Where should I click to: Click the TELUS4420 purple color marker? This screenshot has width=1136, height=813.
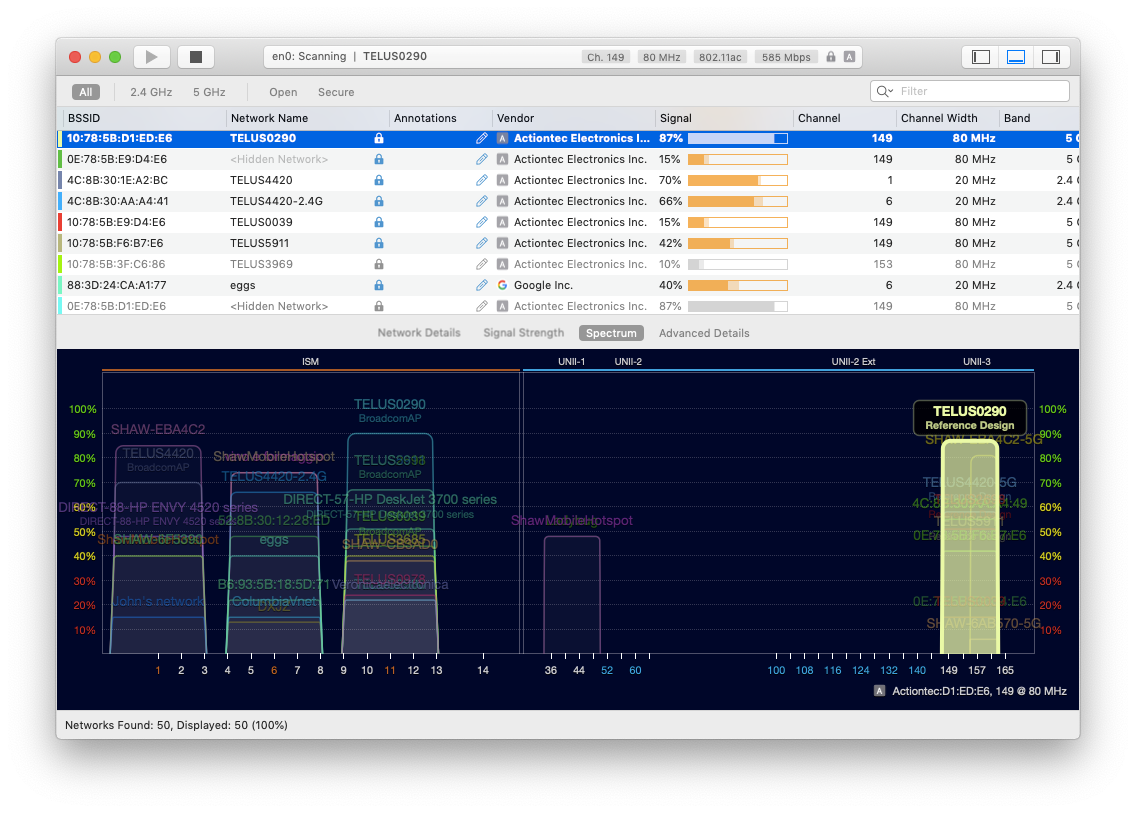pyautogui.click(x=59, y=180)
